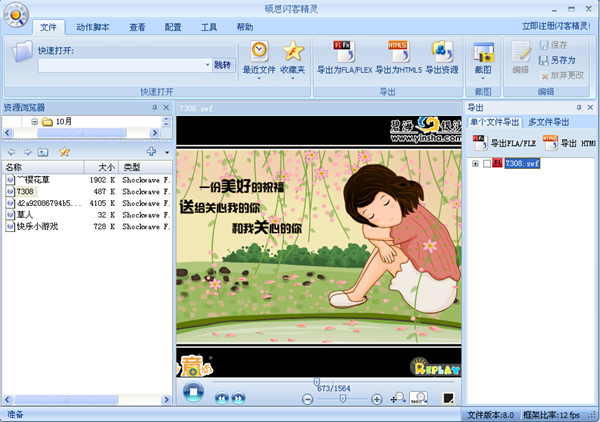Viewport: 600px width, 422px height.
Task: Click the magnifier move zoom tool
Action: point(398,398)
